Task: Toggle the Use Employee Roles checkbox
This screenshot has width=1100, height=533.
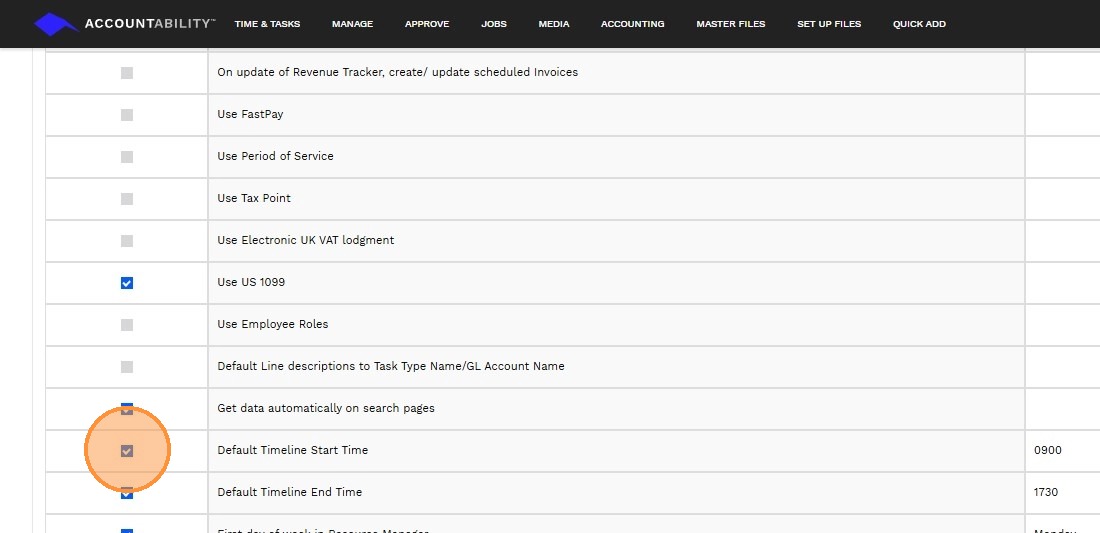Action: tap(127, 325)
